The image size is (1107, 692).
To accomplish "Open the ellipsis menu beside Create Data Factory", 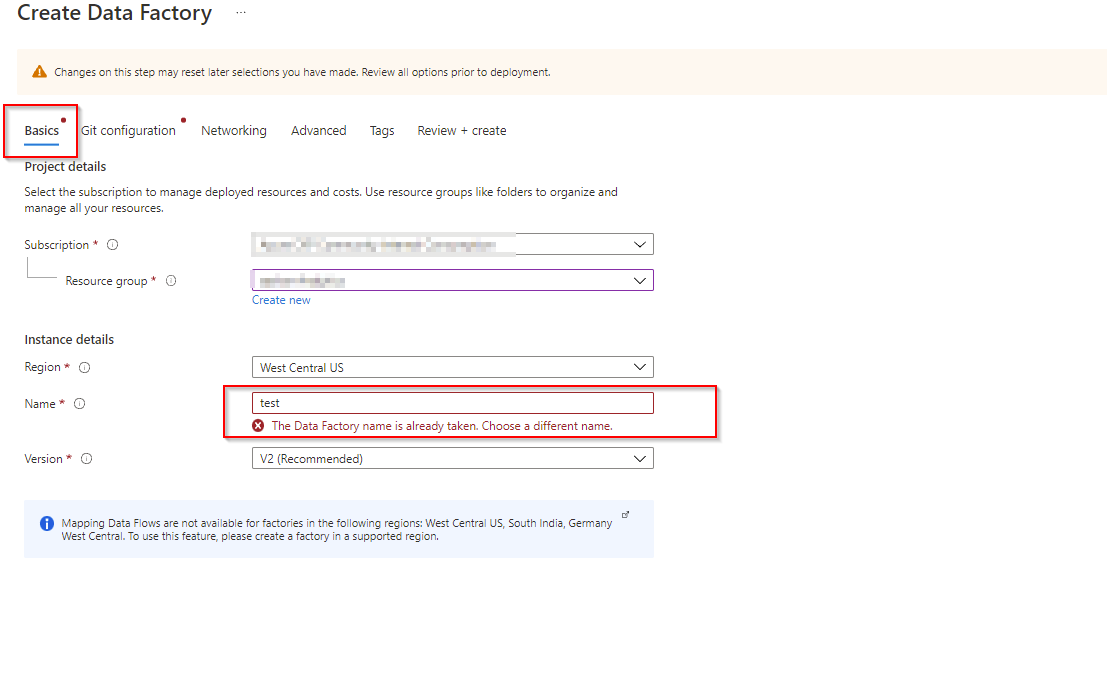I will click(241, 13).
